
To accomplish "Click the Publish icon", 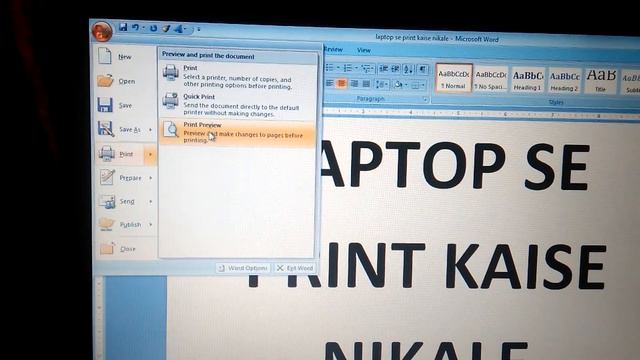I will (x=107, y=224).
